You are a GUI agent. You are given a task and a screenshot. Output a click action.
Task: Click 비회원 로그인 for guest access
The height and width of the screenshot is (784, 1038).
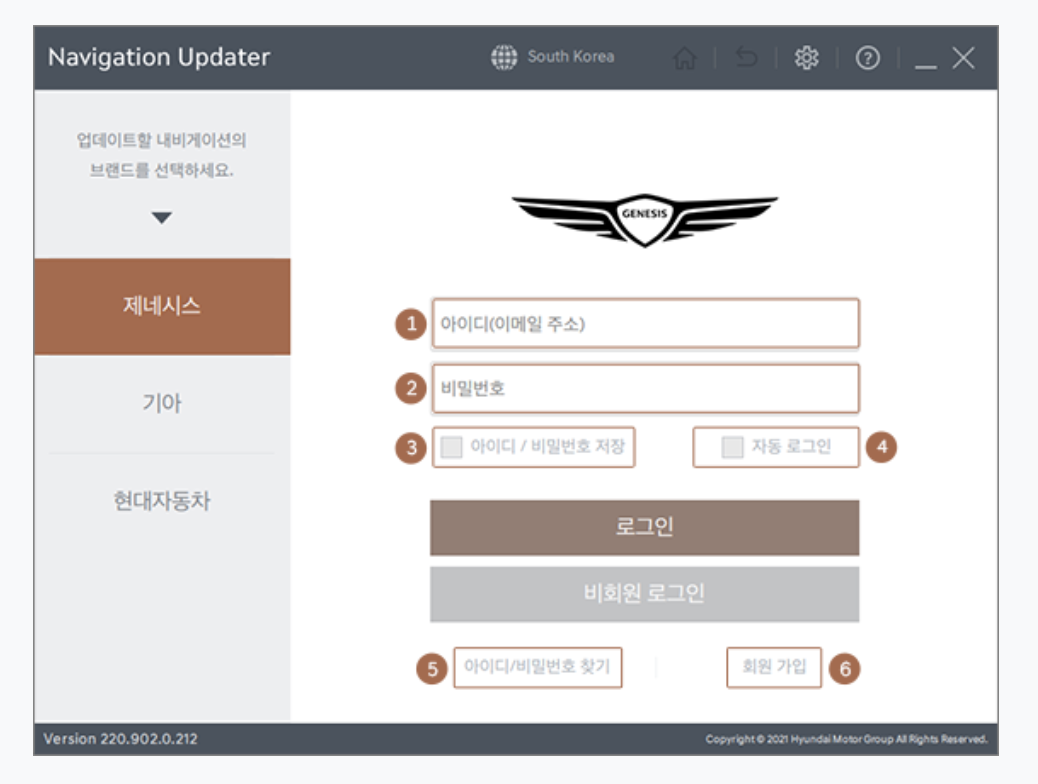[x=645, y=593]
